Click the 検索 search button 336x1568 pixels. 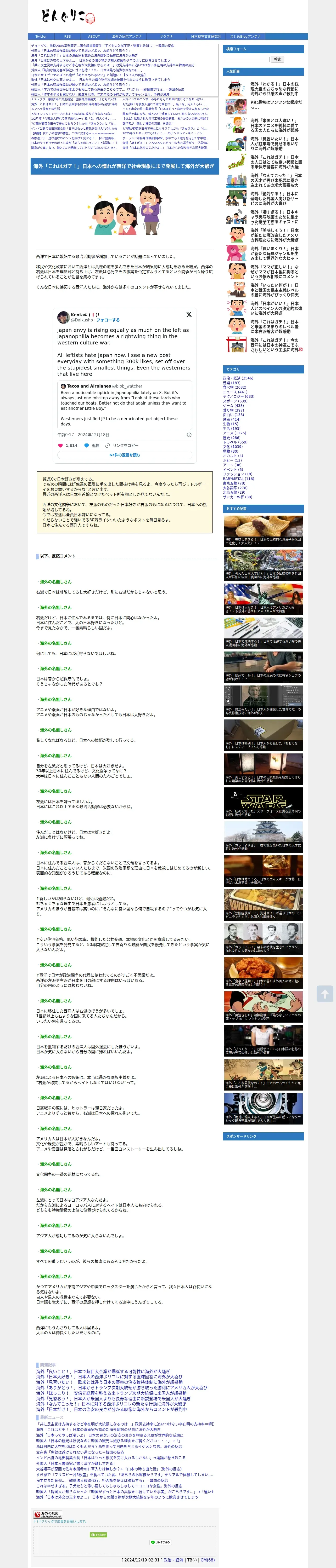click(x=277, y=59)
